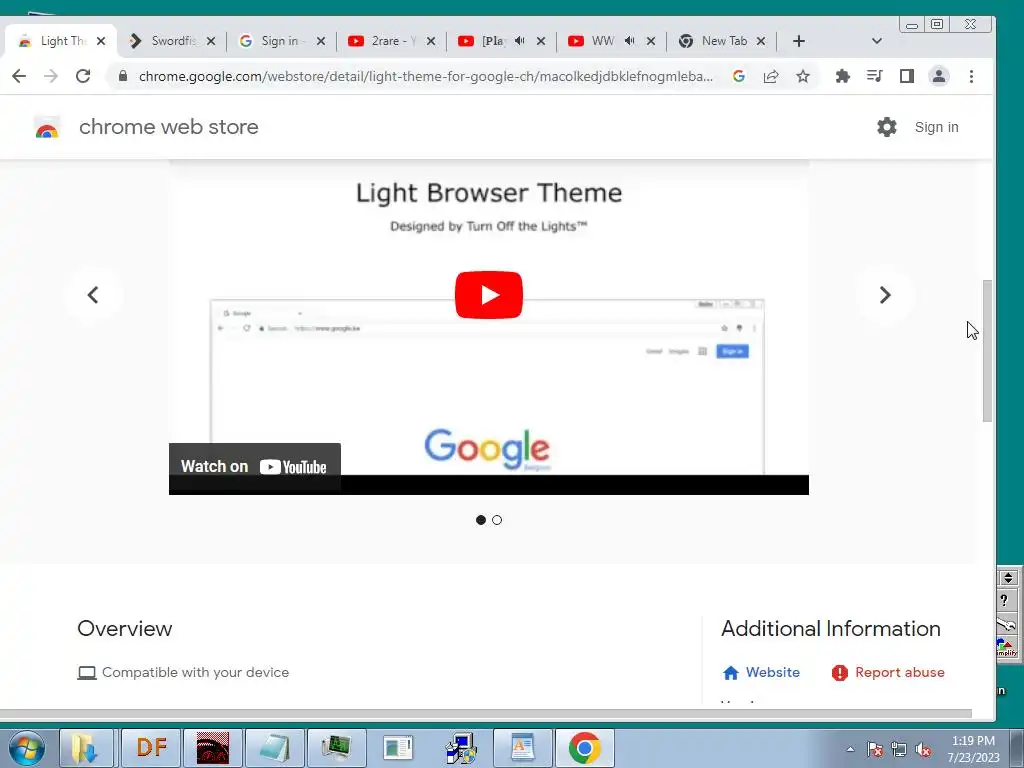Close the Swordfish tab
The width and height of the screenshot is (1024, 768).
210,41
